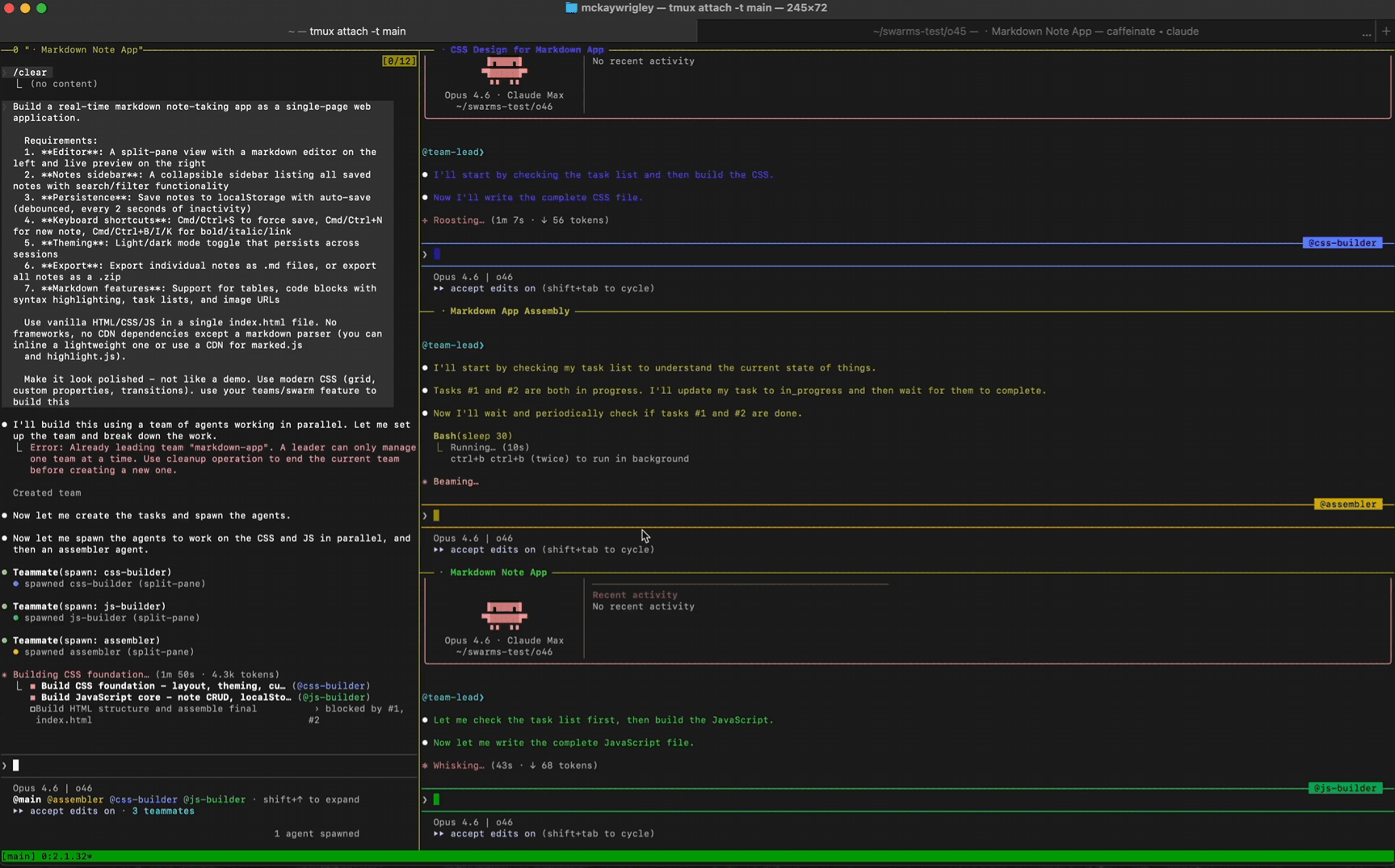Toggle the Build CSS foundation task box
Screen dimensions: 1395x868
coord(33,686)
